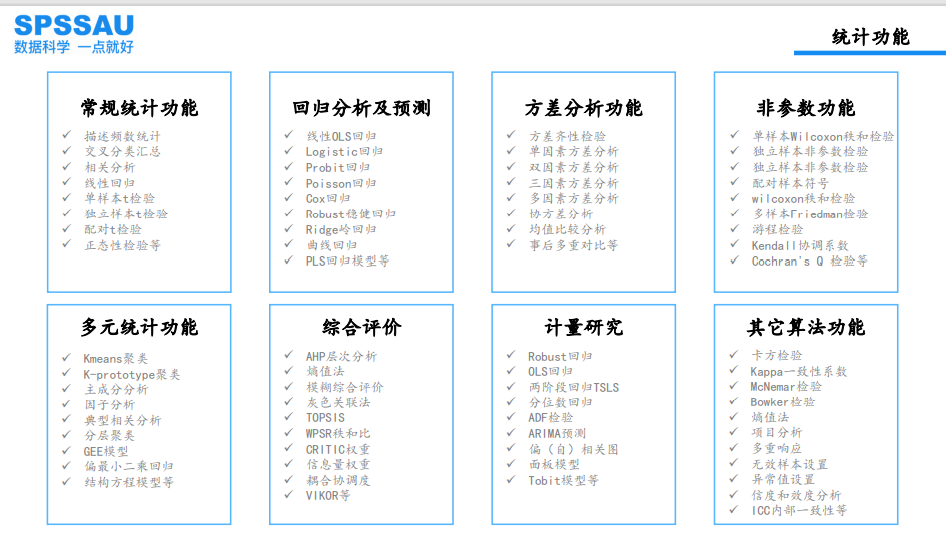Click 信度和效度分析
This screenshot has height=539, width=946.
796,495
